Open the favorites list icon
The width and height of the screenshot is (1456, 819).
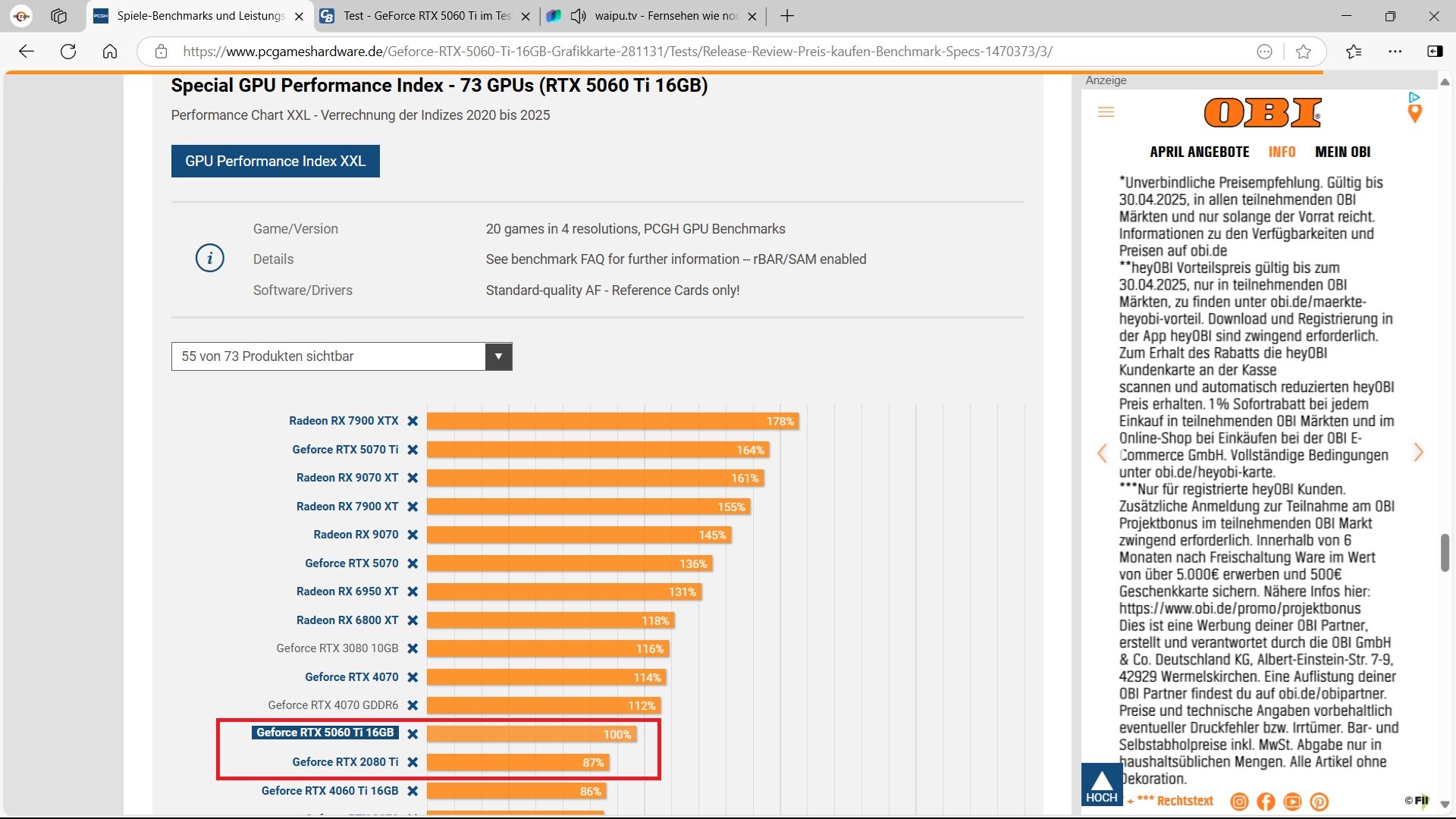(1354, 52)
